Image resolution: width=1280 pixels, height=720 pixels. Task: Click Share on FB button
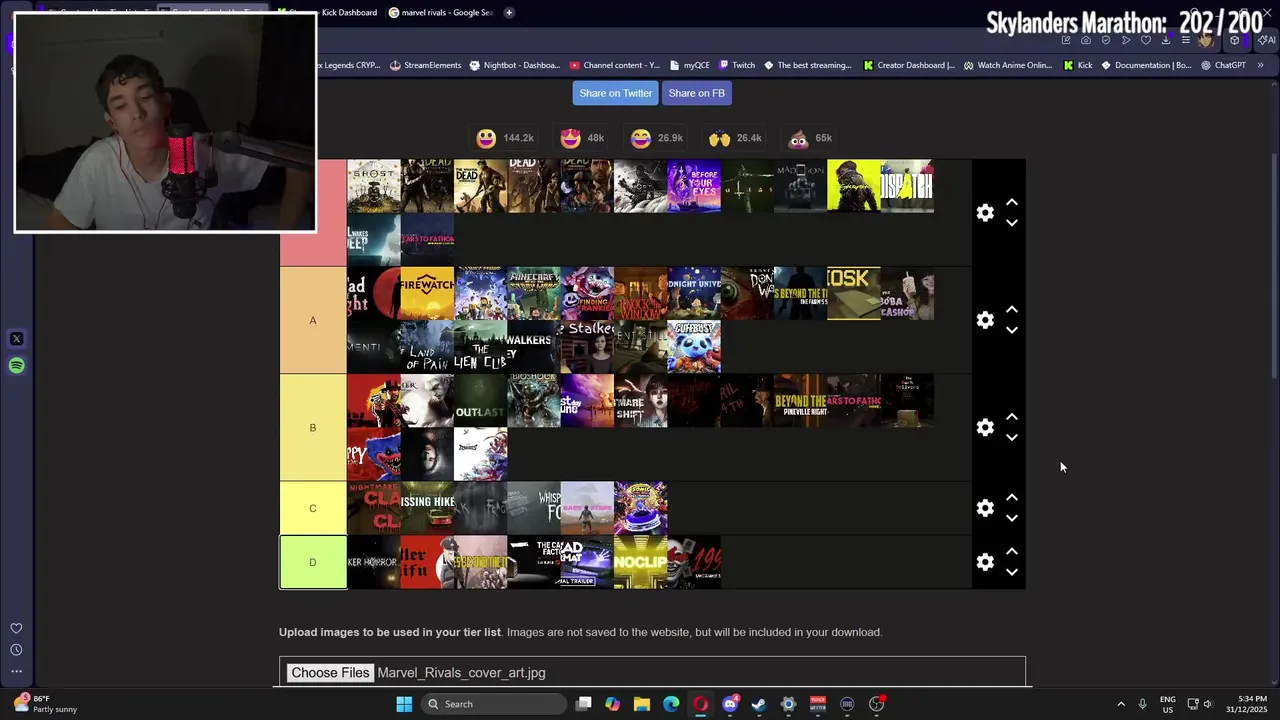point(697,93)
